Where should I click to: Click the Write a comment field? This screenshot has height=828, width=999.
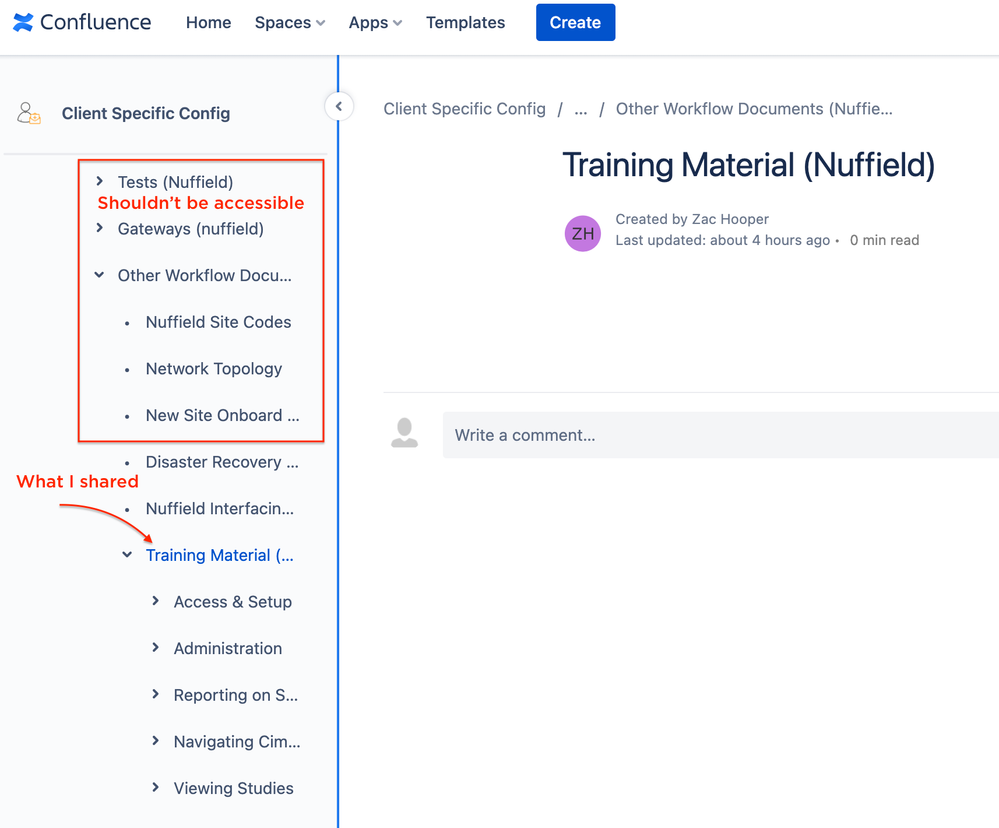pyautogui.click(x=721, y=435)
